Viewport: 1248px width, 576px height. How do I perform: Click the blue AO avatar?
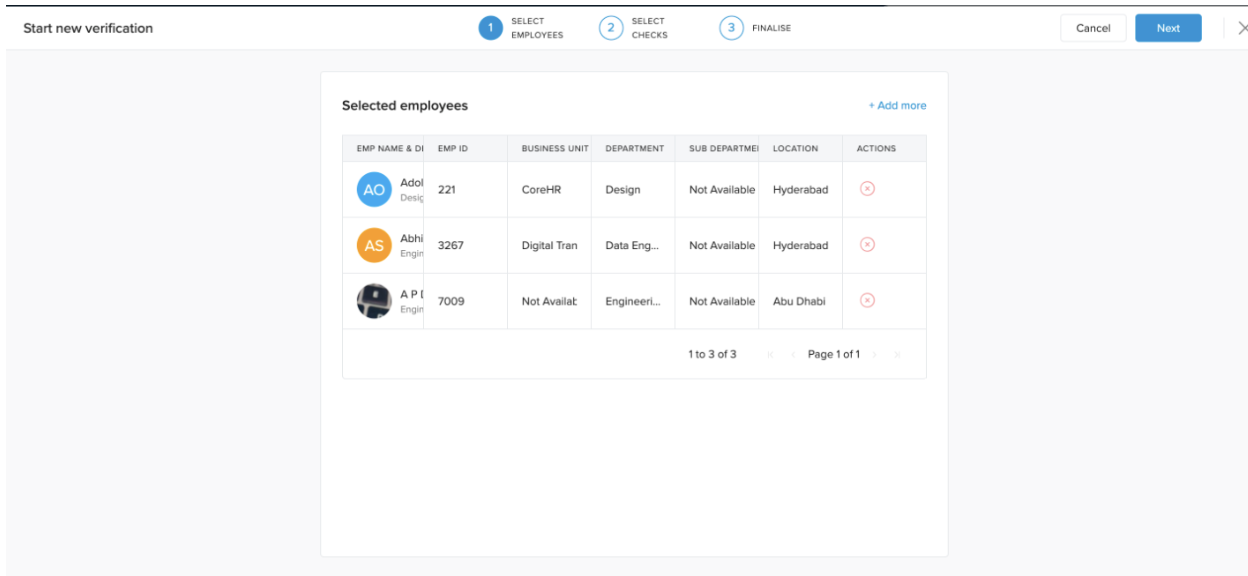coord(374,189)
